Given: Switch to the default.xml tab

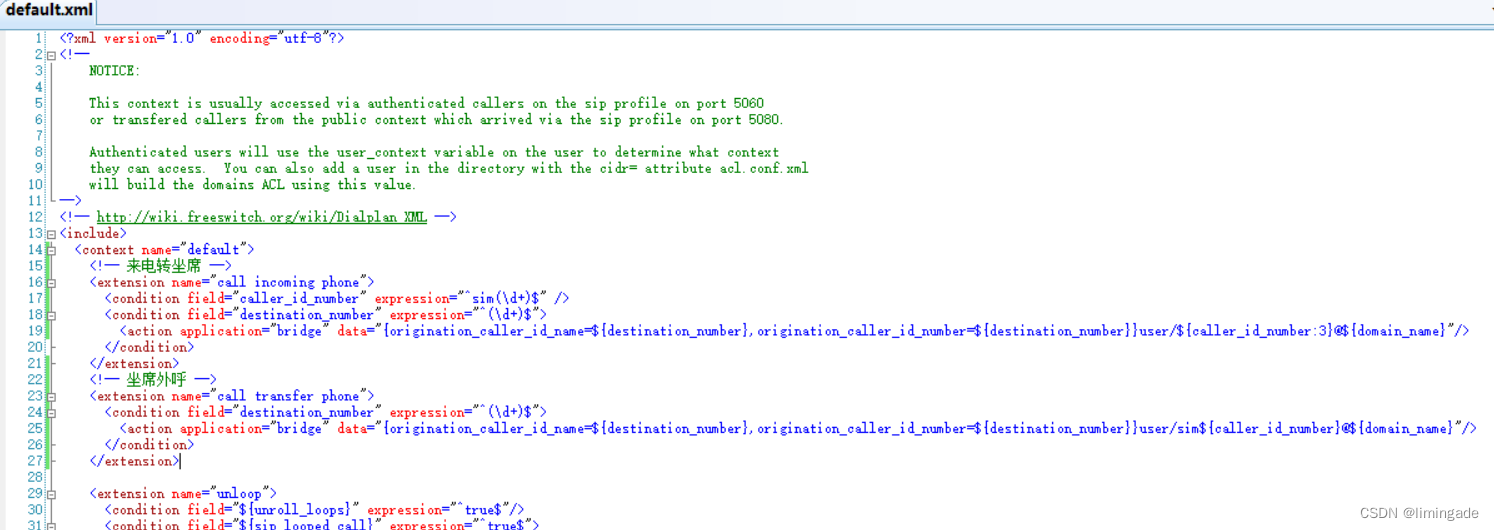Looking at the screenshot, I should click(49, 11).
